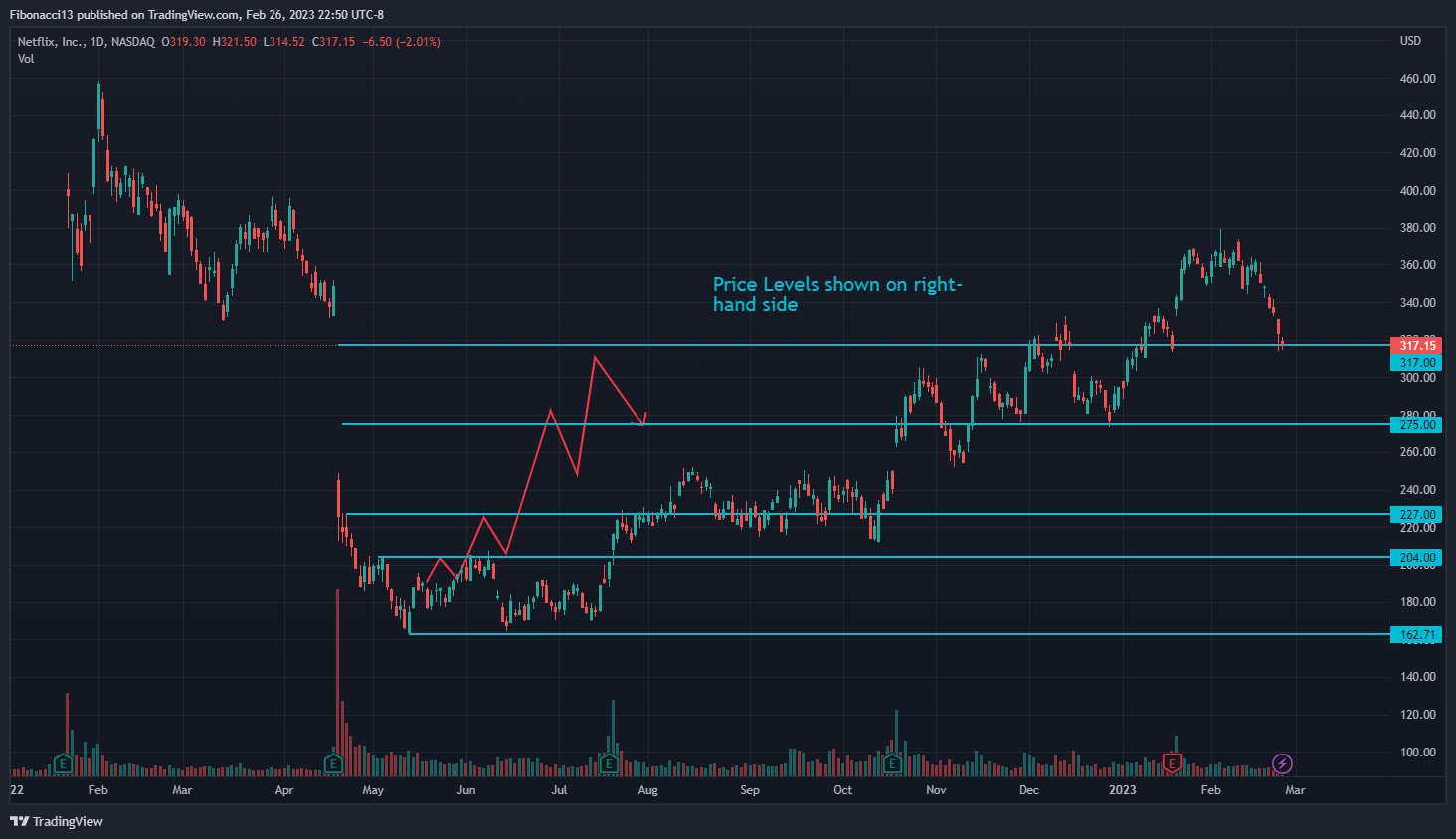Screen dimensions: 1456x839
Task: Select the July 2022 earnings marker
Action: point(609,763)
